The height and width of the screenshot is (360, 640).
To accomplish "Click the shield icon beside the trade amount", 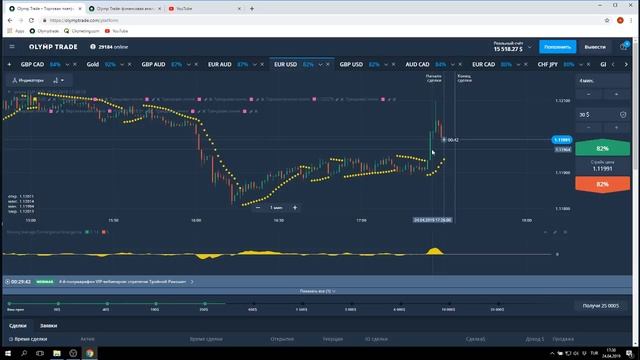I will tap(623, 115).
